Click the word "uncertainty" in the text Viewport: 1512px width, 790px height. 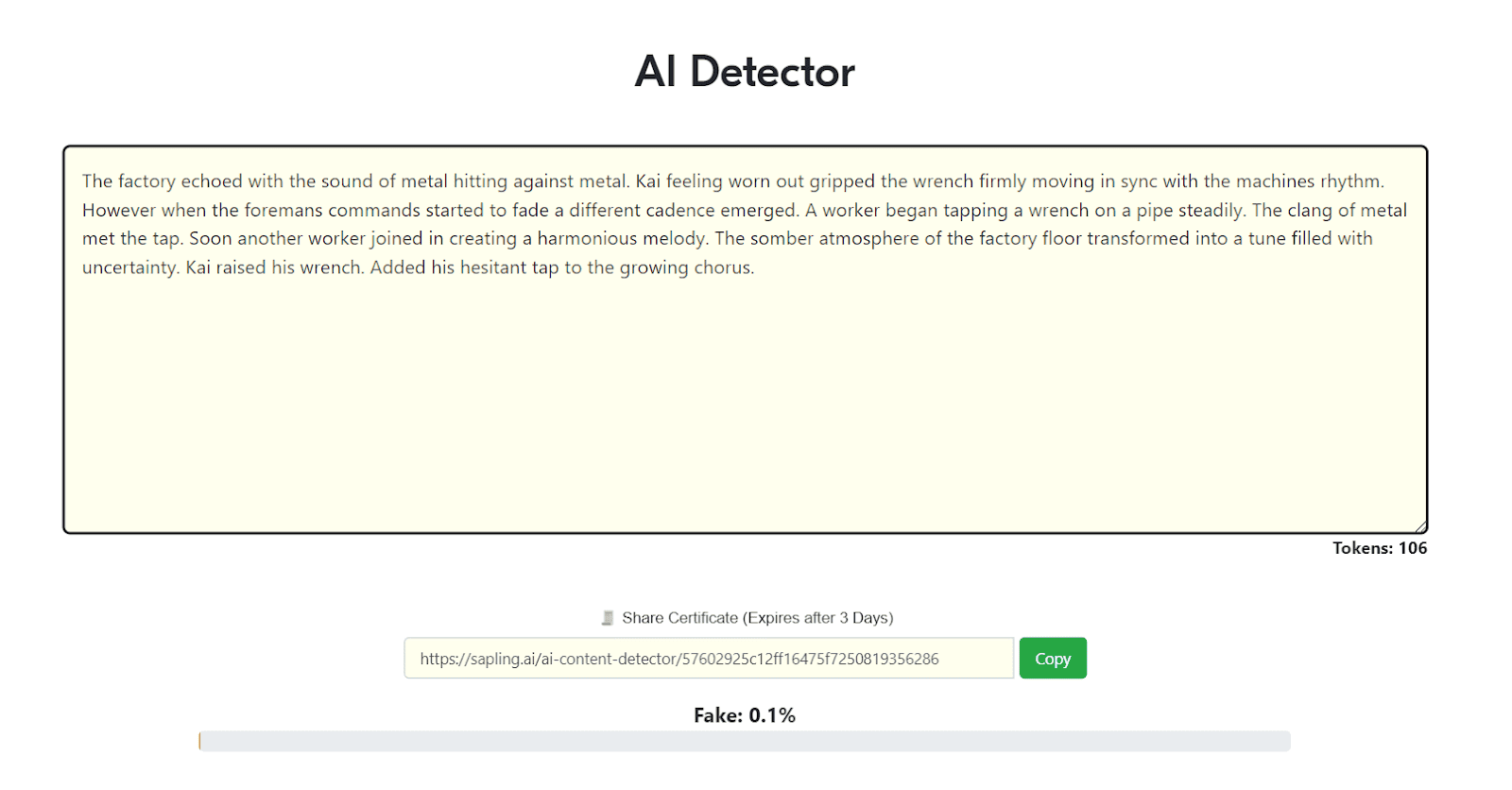(129, 267)
